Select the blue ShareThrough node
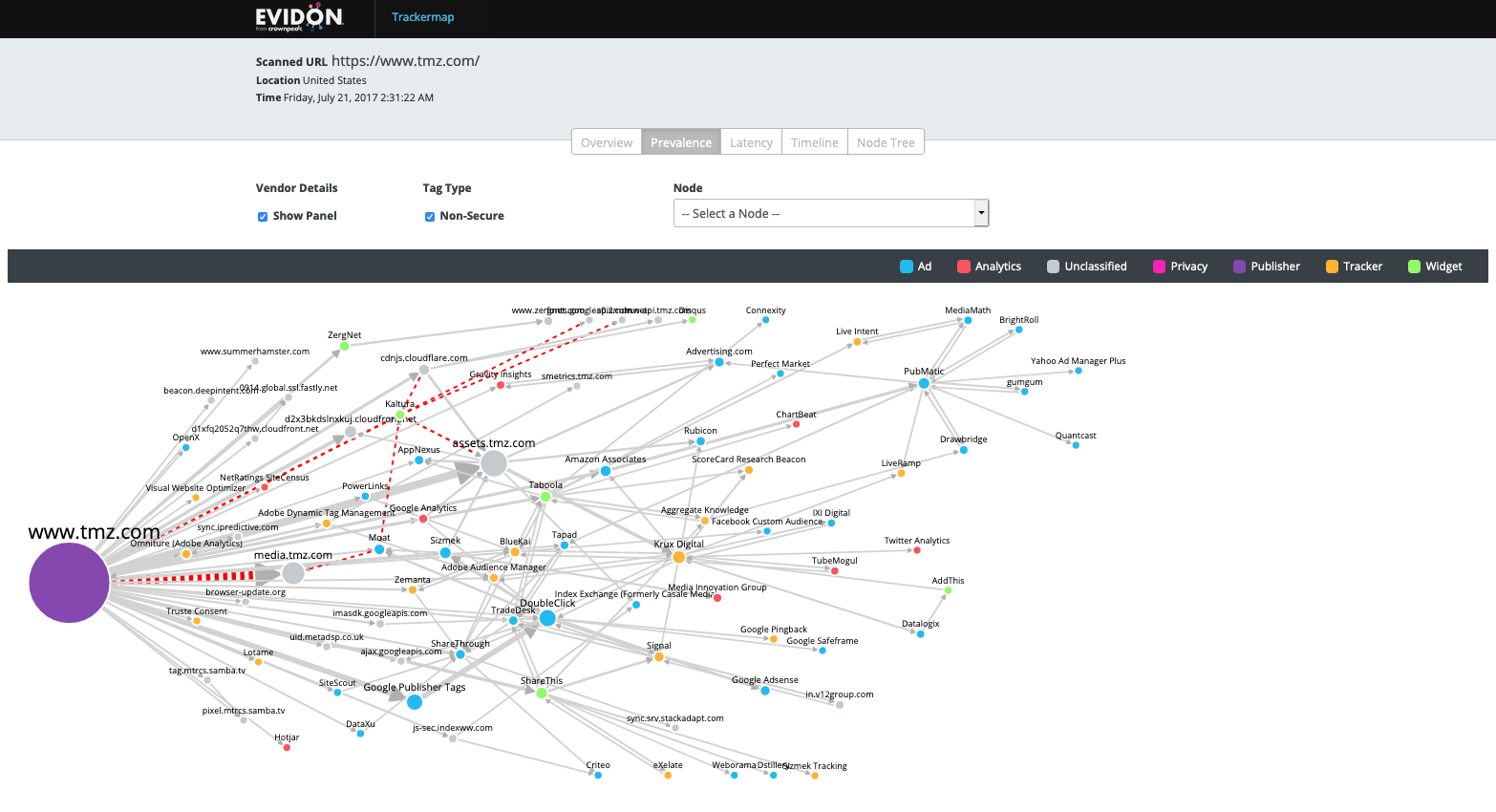1496x812 pixels. pyautogui.click(x=460, y=654)
